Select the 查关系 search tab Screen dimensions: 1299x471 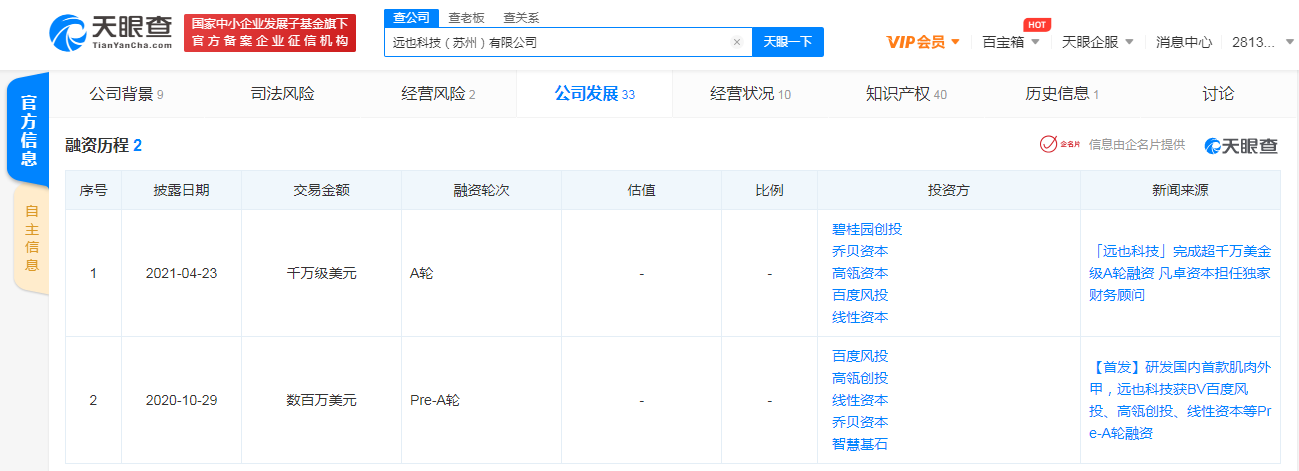[520, 17]
